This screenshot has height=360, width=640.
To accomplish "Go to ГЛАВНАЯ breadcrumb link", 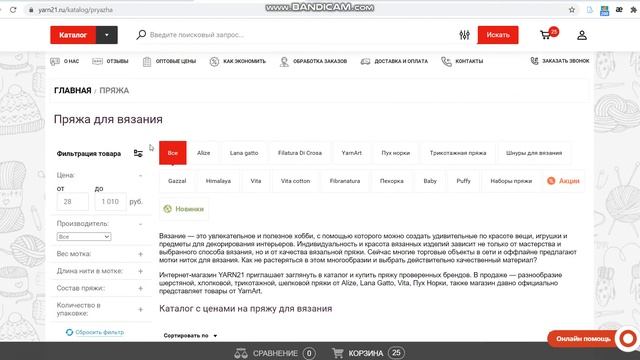I will pyautogui.click(x=73, y=91).
